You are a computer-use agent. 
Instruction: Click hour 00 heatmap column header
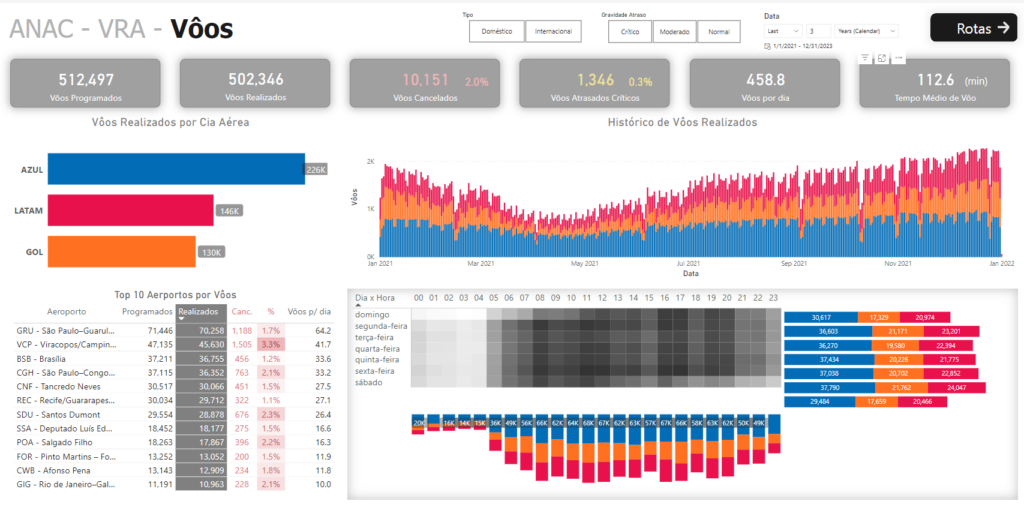coord(419,298)
